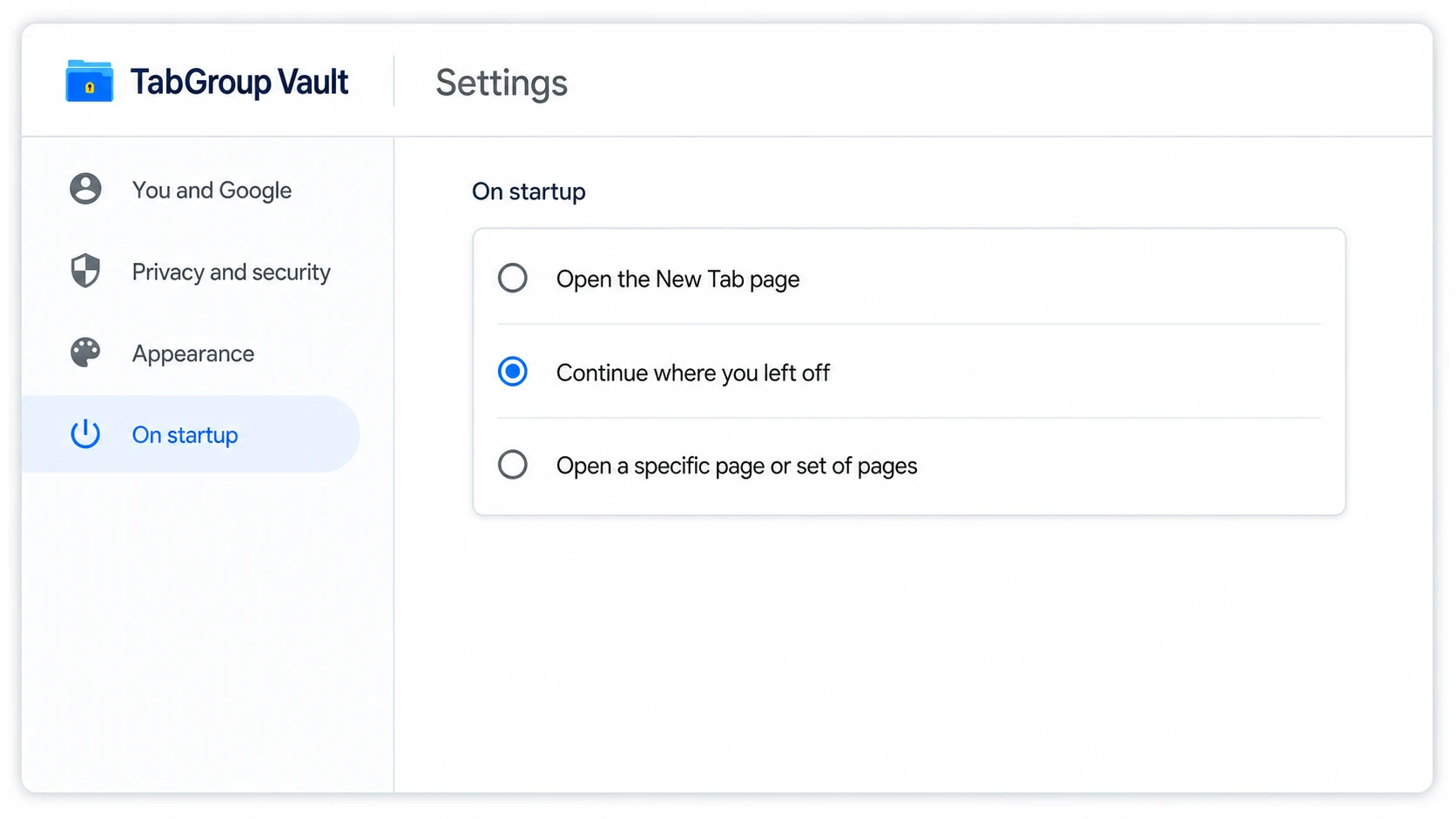The height and width of the screenshot is (819, 1456).
Task: Click the On startup power icon
Action: (x=85, y=433)
